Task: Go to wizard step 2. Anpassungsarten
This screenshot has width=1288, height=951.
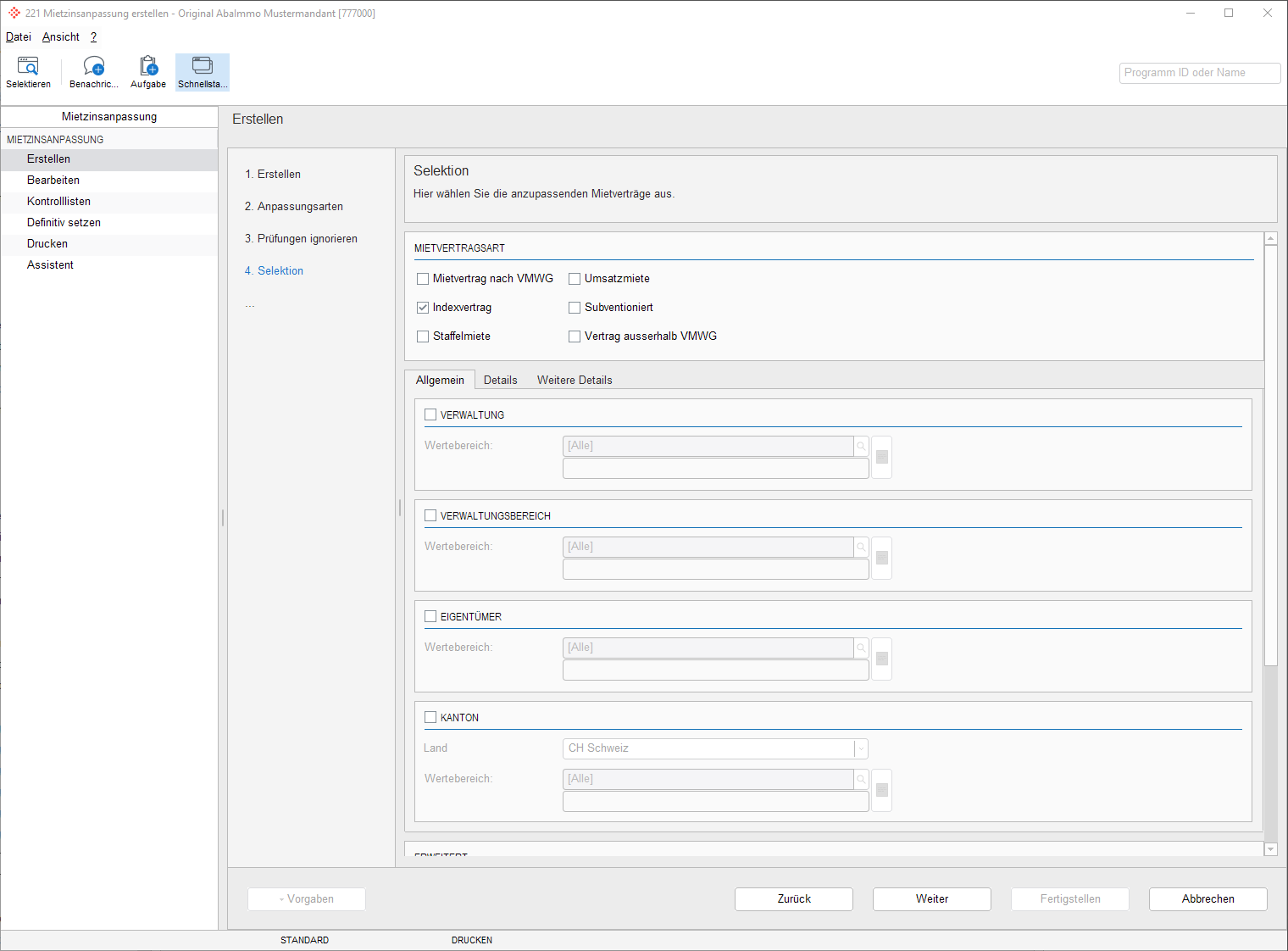Action: [x=294, y=207]
